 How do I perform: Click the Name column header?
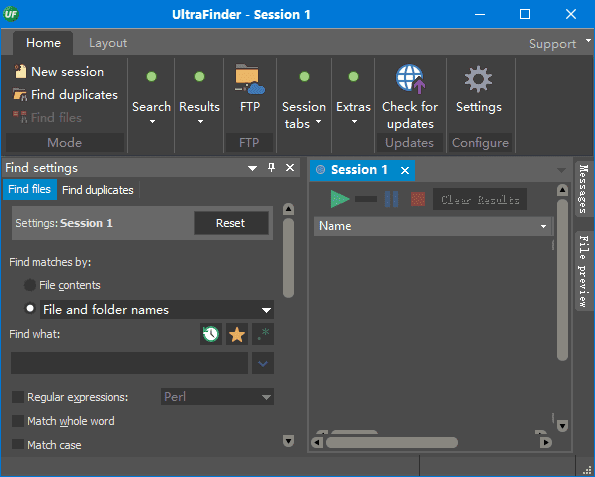433,226
